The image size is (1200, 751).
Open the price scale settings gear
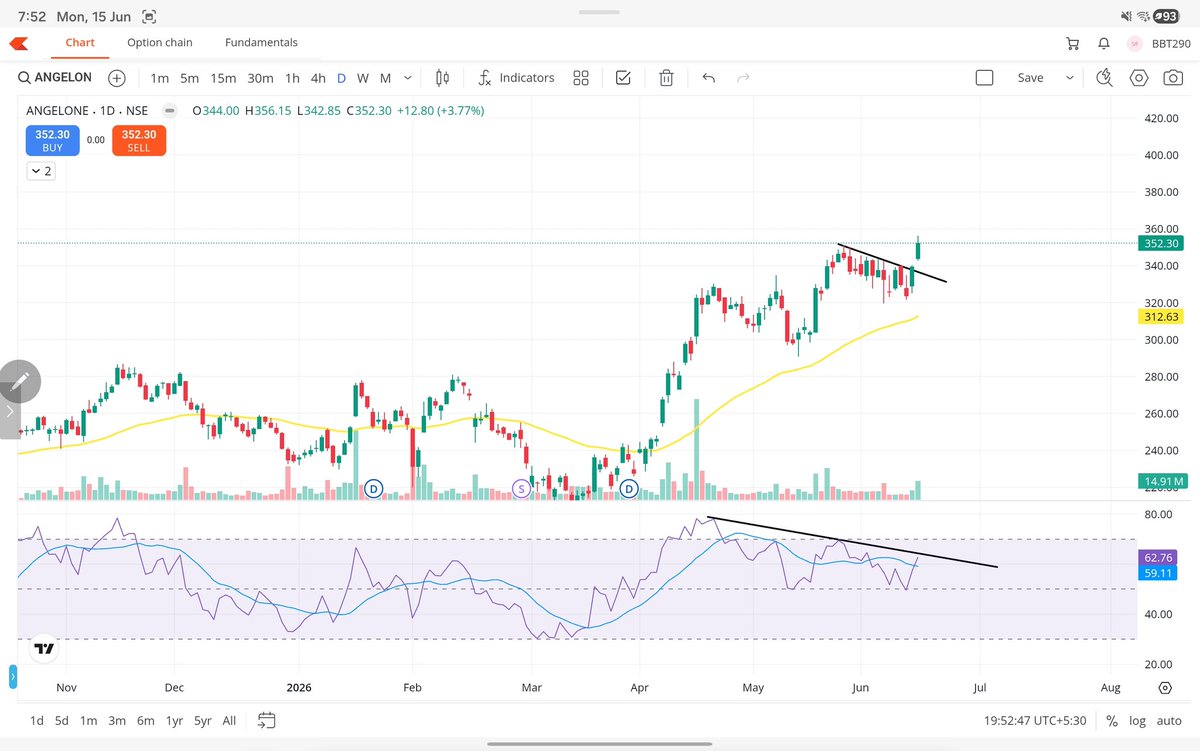click(x=1165, y=688)
